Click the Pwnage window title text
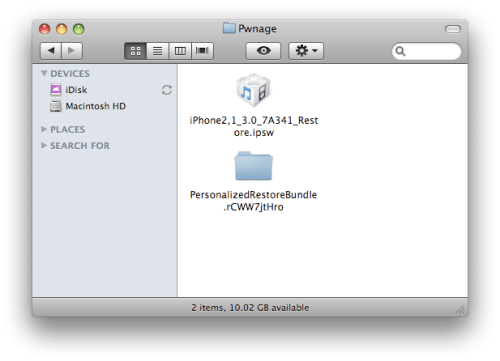 click(257, 29)
